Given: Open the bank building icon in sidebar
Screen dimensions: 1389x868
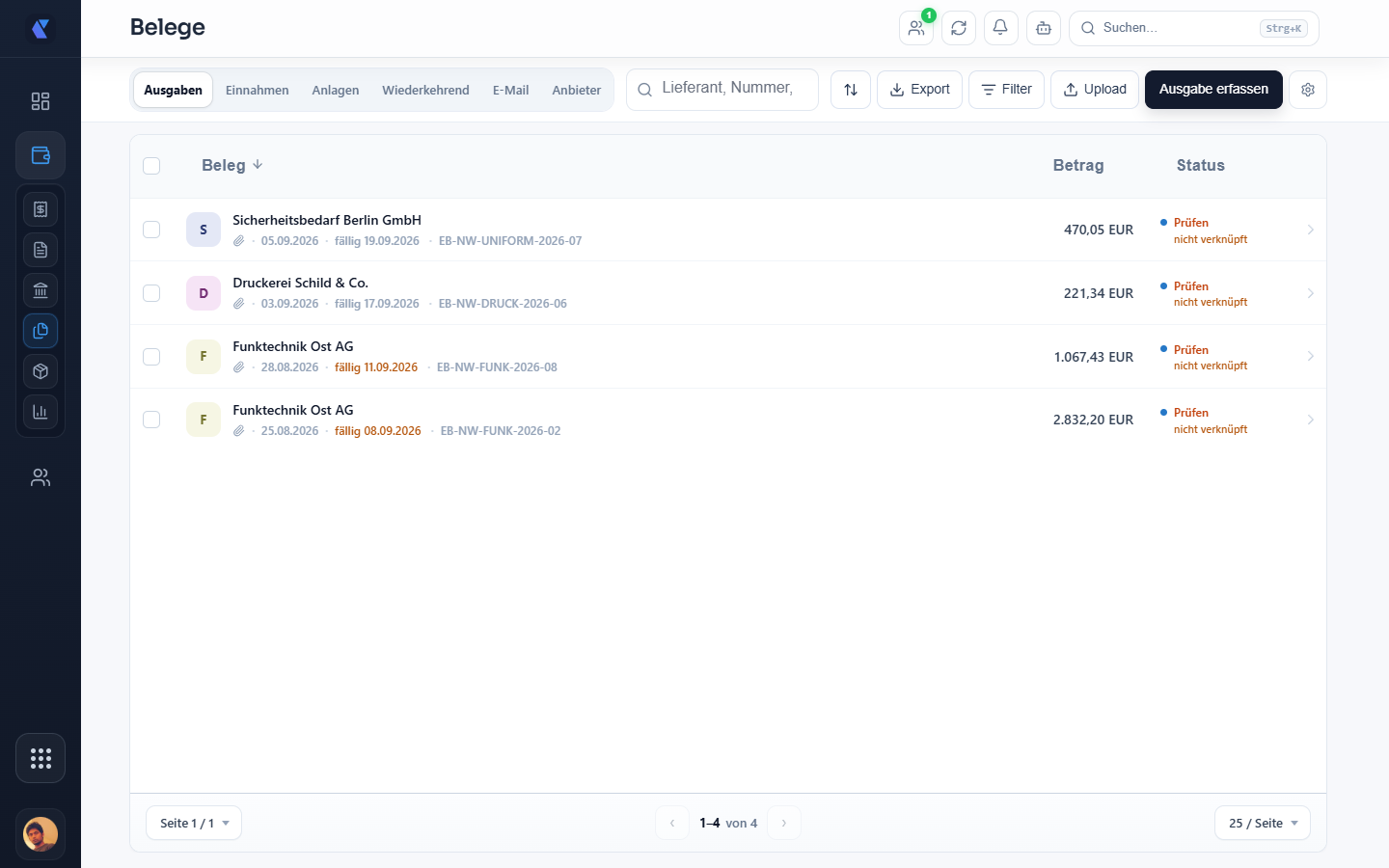Looking at the screenshot, I should 41,290.
